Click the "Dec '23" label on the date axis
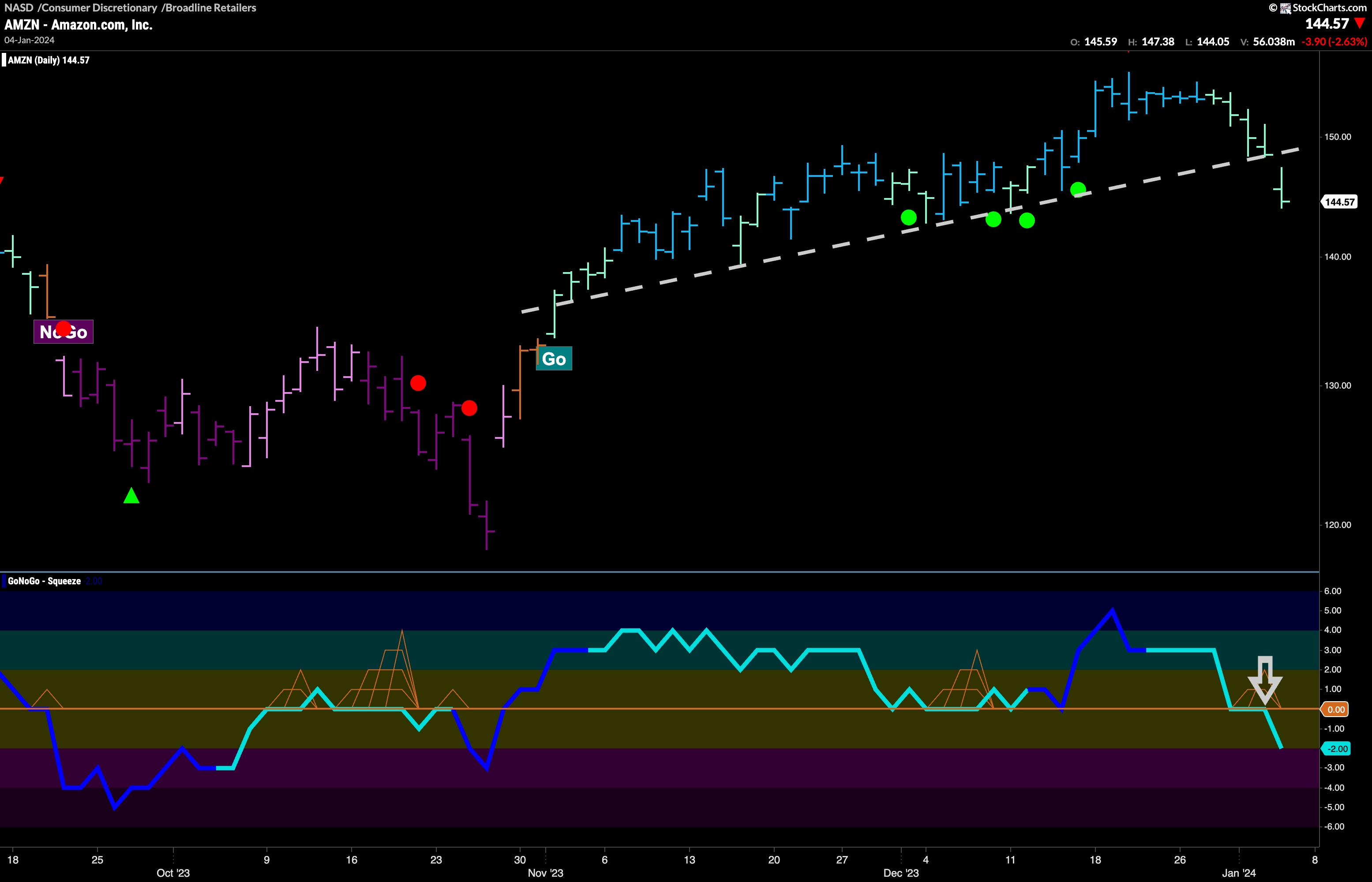This screenshot has height=882, width=1372. point(901,873)
